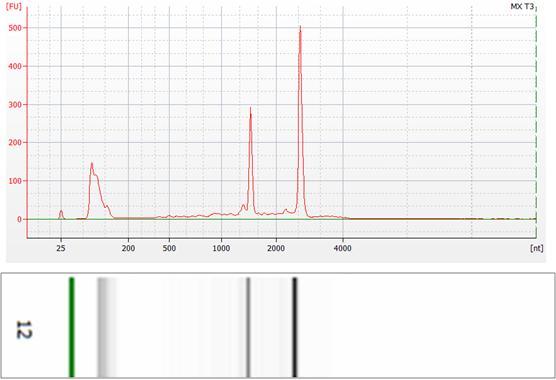The image size is (556, 380).
Task: Click the diffuse gray smear band in the gel
Action: pyautogui.click(x=107, y=327)
